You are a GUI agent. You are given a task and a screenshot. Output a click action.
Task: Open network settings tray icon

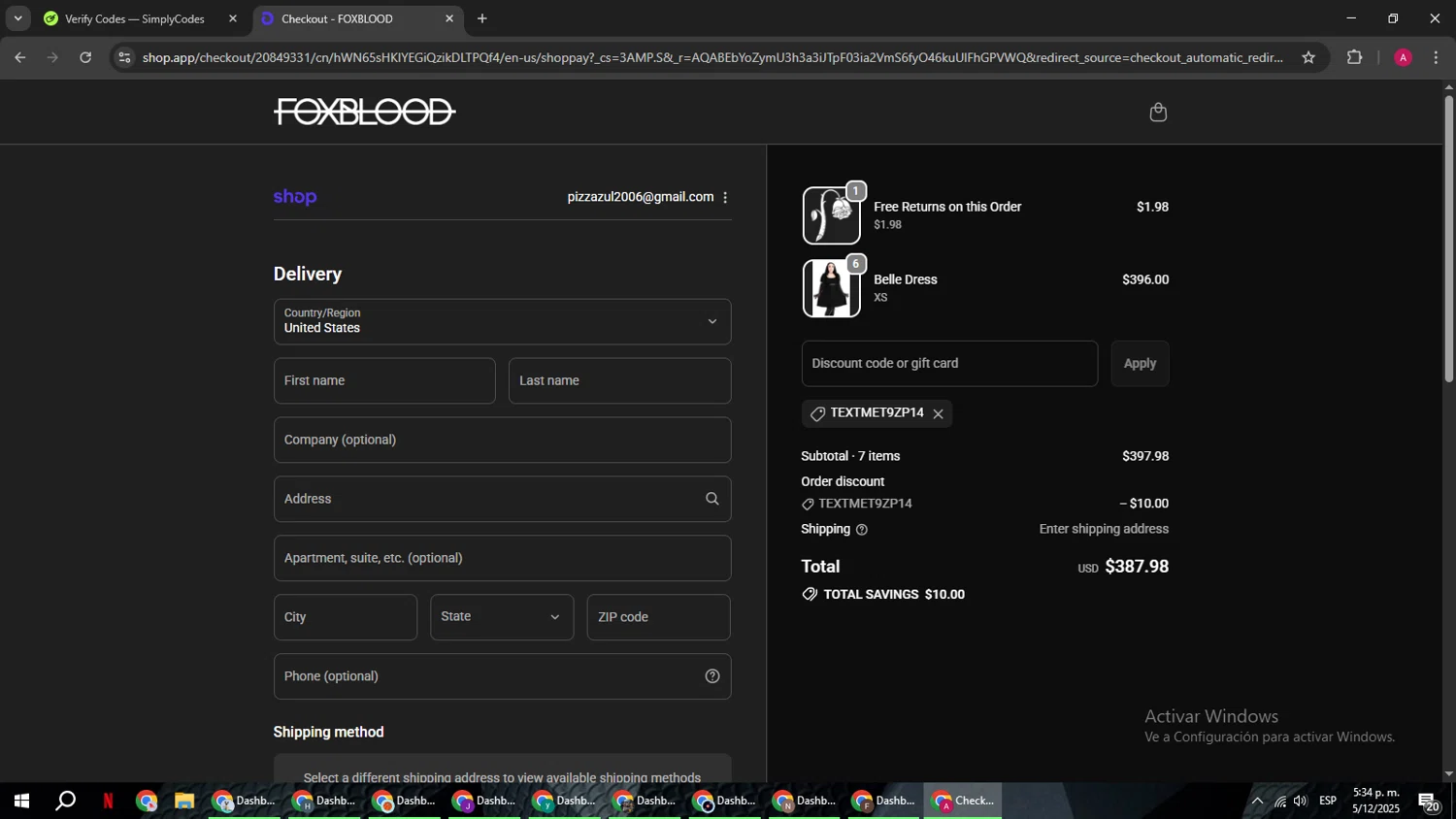(x=1279, y=801)
